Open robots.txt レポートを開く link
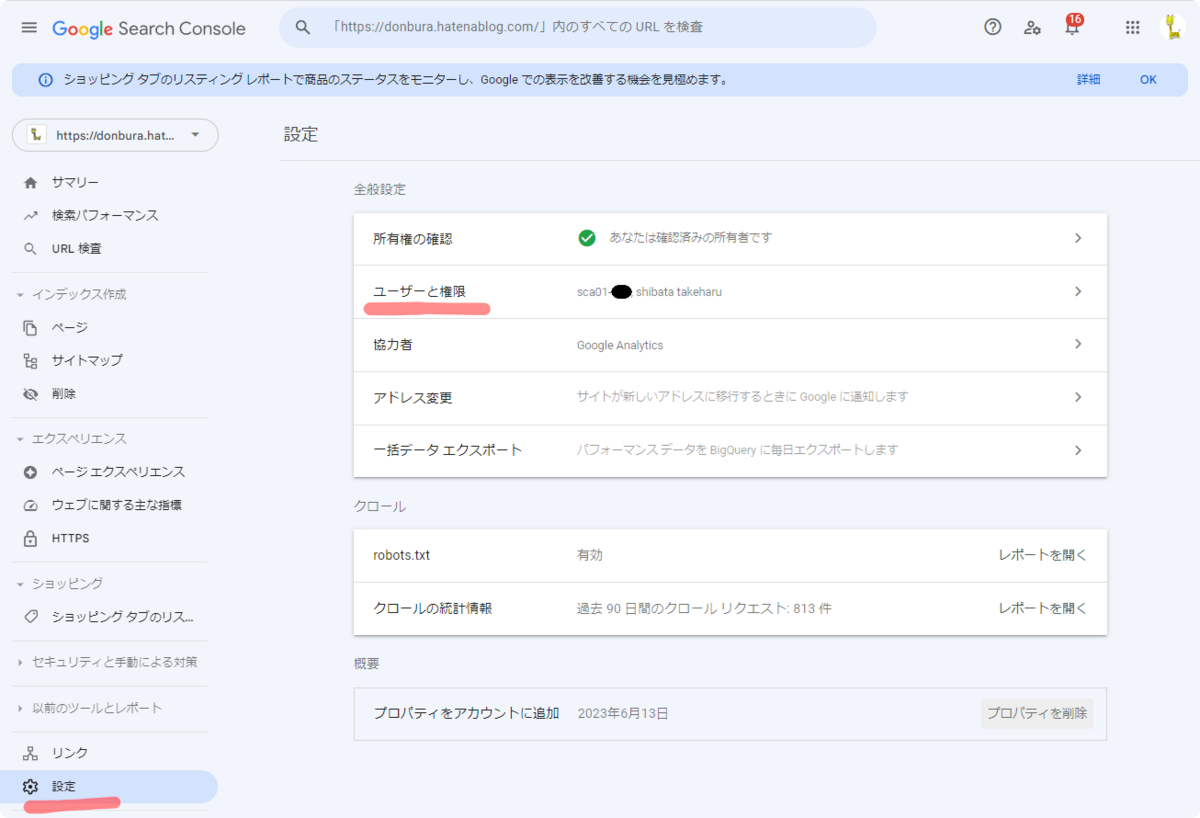This screenshot has height=818, width=1200. click(1042, 555)
